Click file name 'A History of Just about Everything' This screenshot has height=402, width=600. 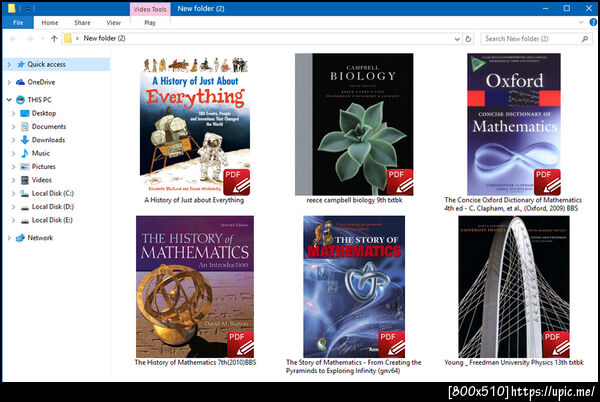coord(194,200)
